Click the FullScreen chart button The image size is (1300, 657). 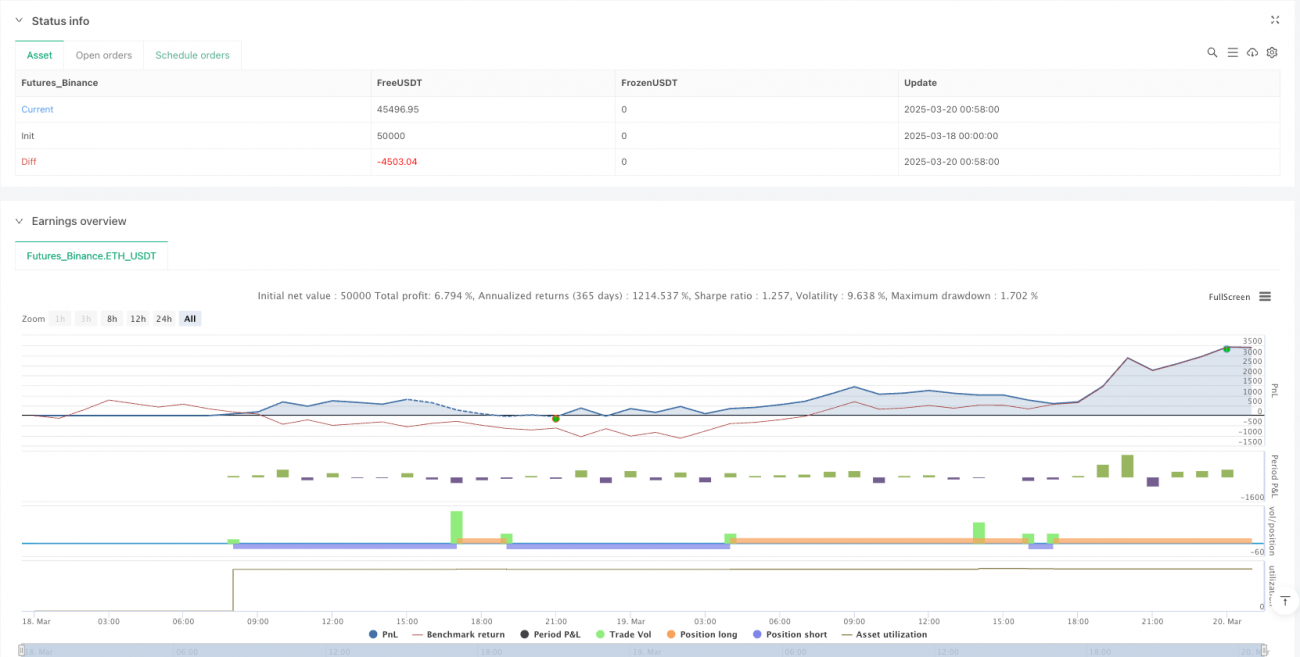tap(1229, 297)
